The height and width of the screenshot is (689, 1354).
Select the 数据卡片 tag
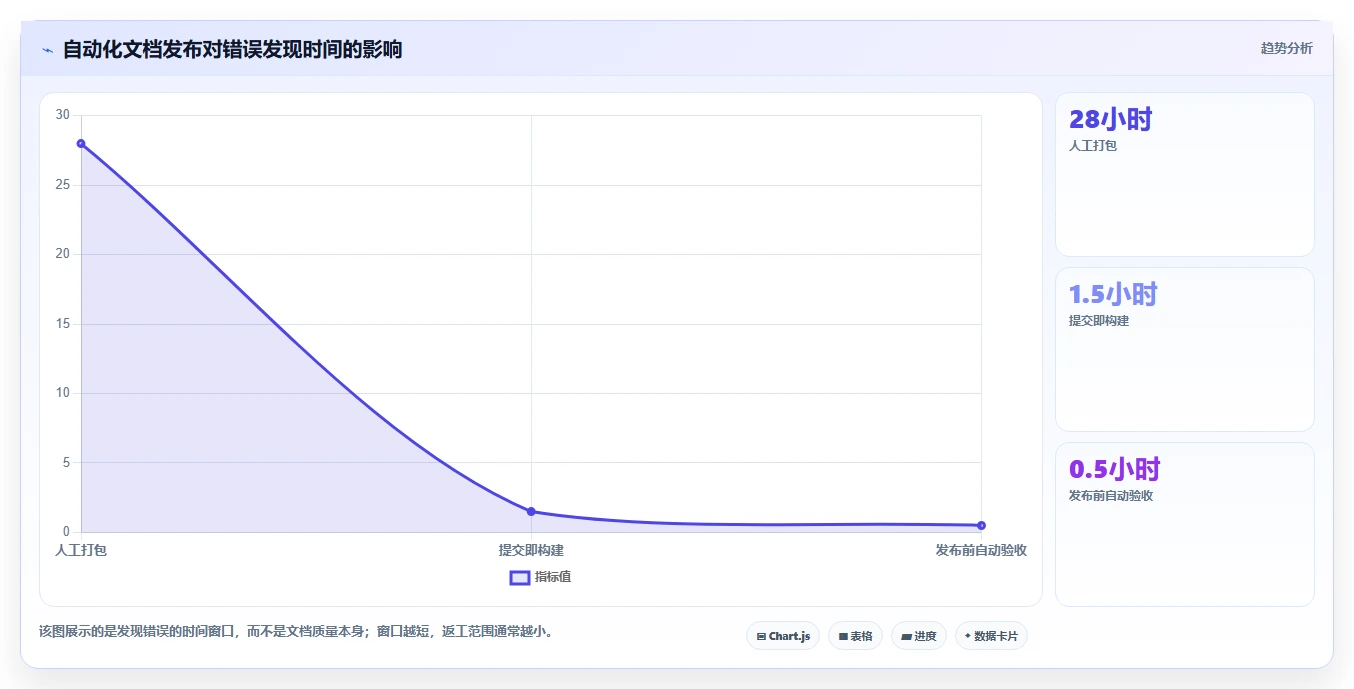click(x=991, y=636)
